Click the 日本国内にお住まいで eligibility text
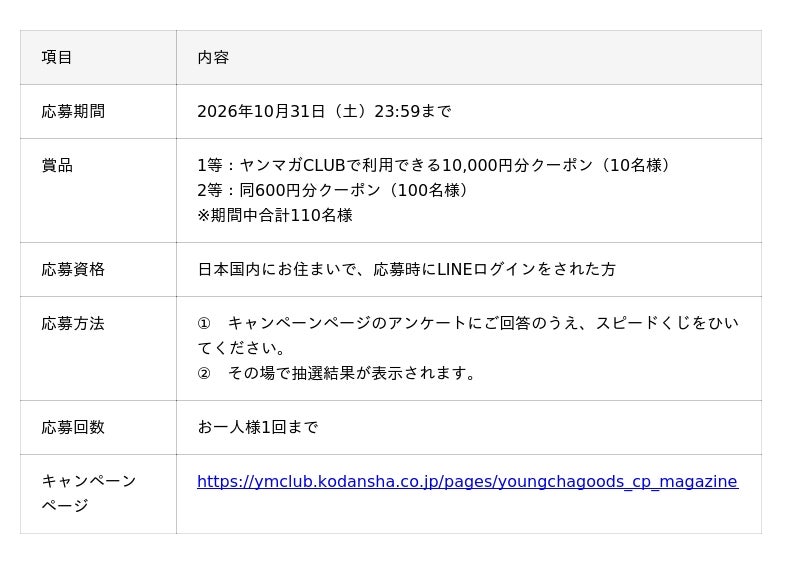This screenshot has width=800, height=564. [x=407, y=269]
